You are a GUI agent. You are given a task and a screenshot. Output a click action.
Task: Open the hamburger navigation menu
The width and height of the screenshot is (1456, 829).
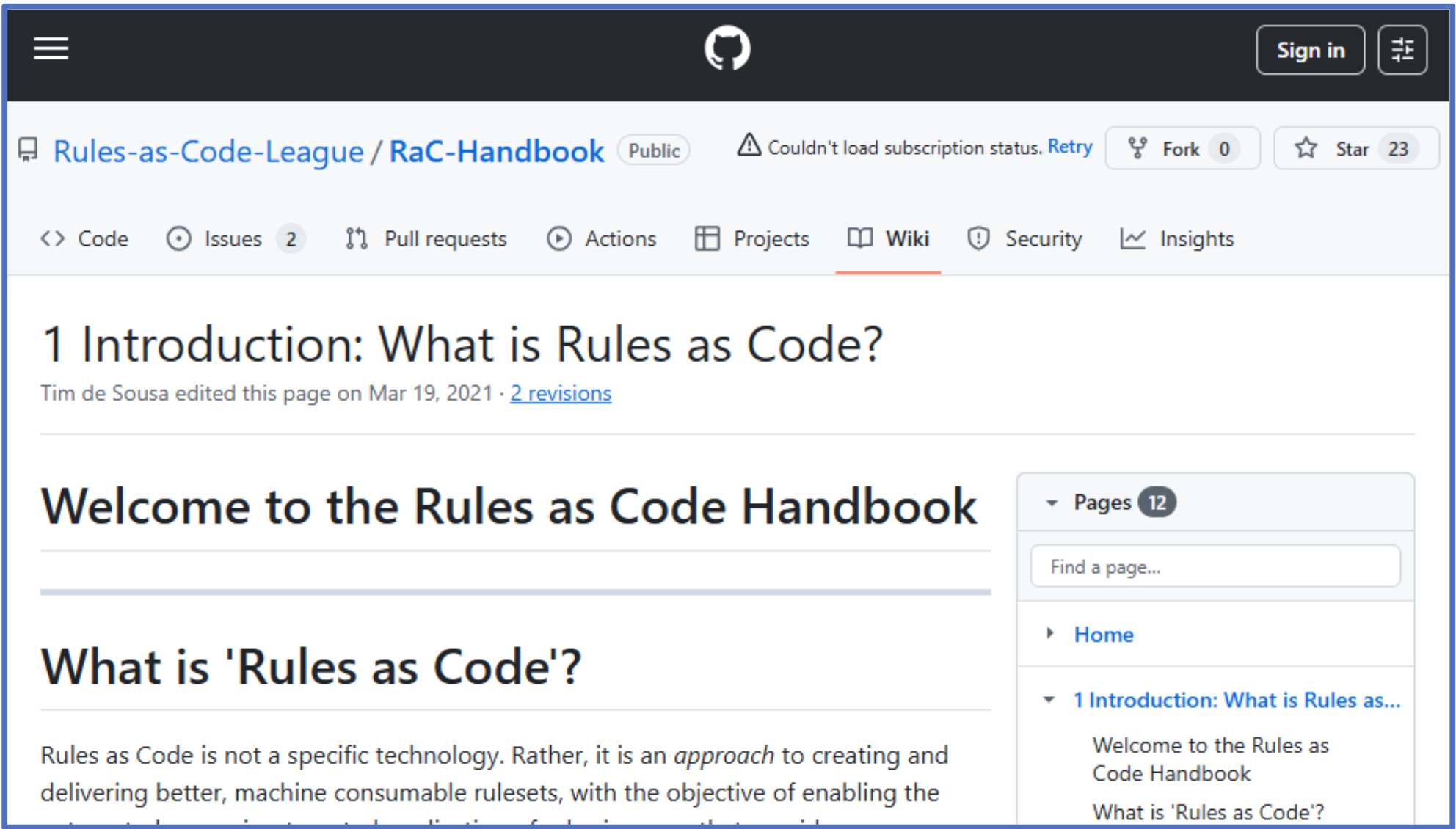coord(50,48)
